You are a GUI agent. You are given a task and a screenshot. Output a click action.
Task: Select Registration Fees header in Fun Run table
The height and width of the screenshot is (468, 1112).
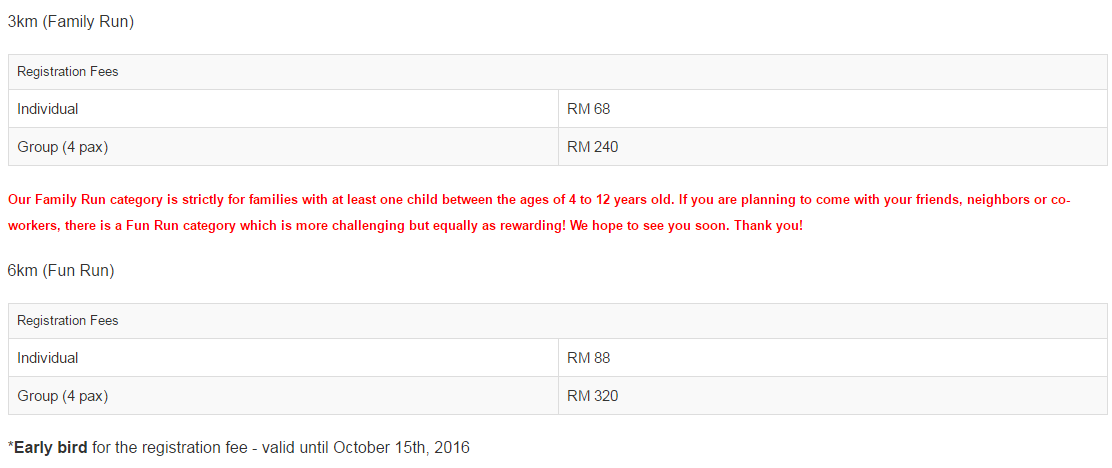tap(67, 321)
